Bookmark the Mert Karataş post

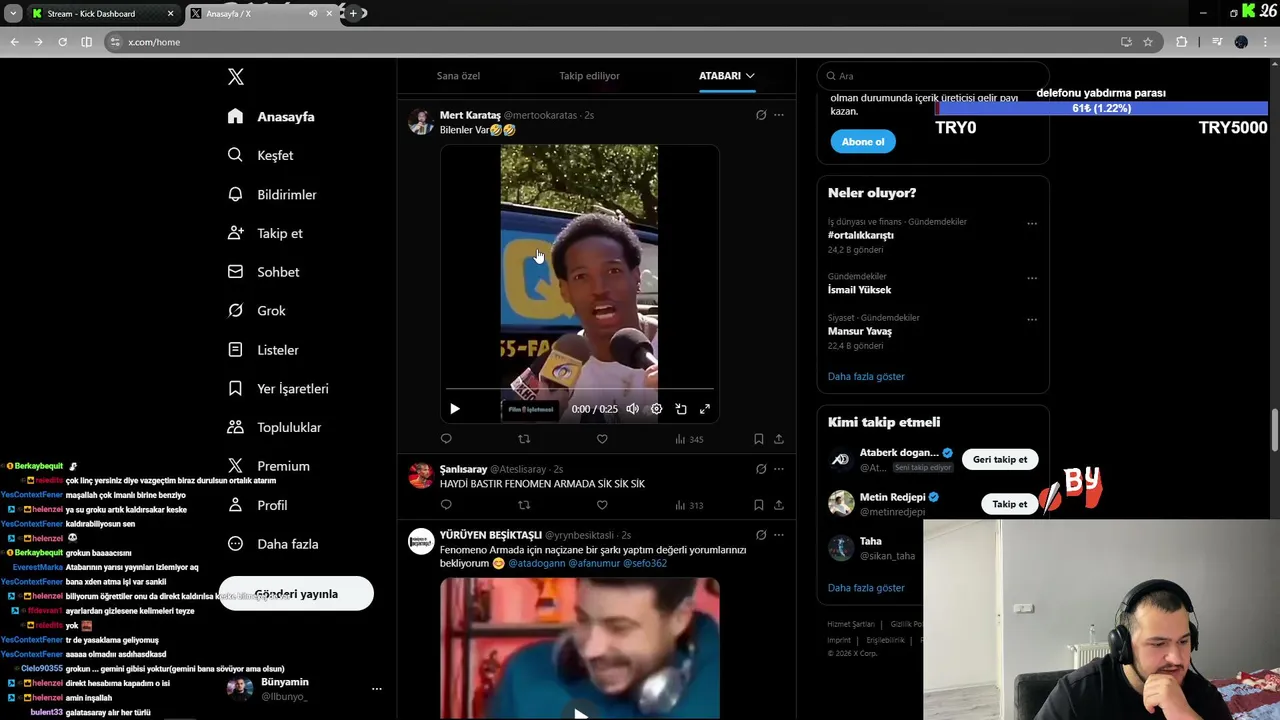point(759,439)
